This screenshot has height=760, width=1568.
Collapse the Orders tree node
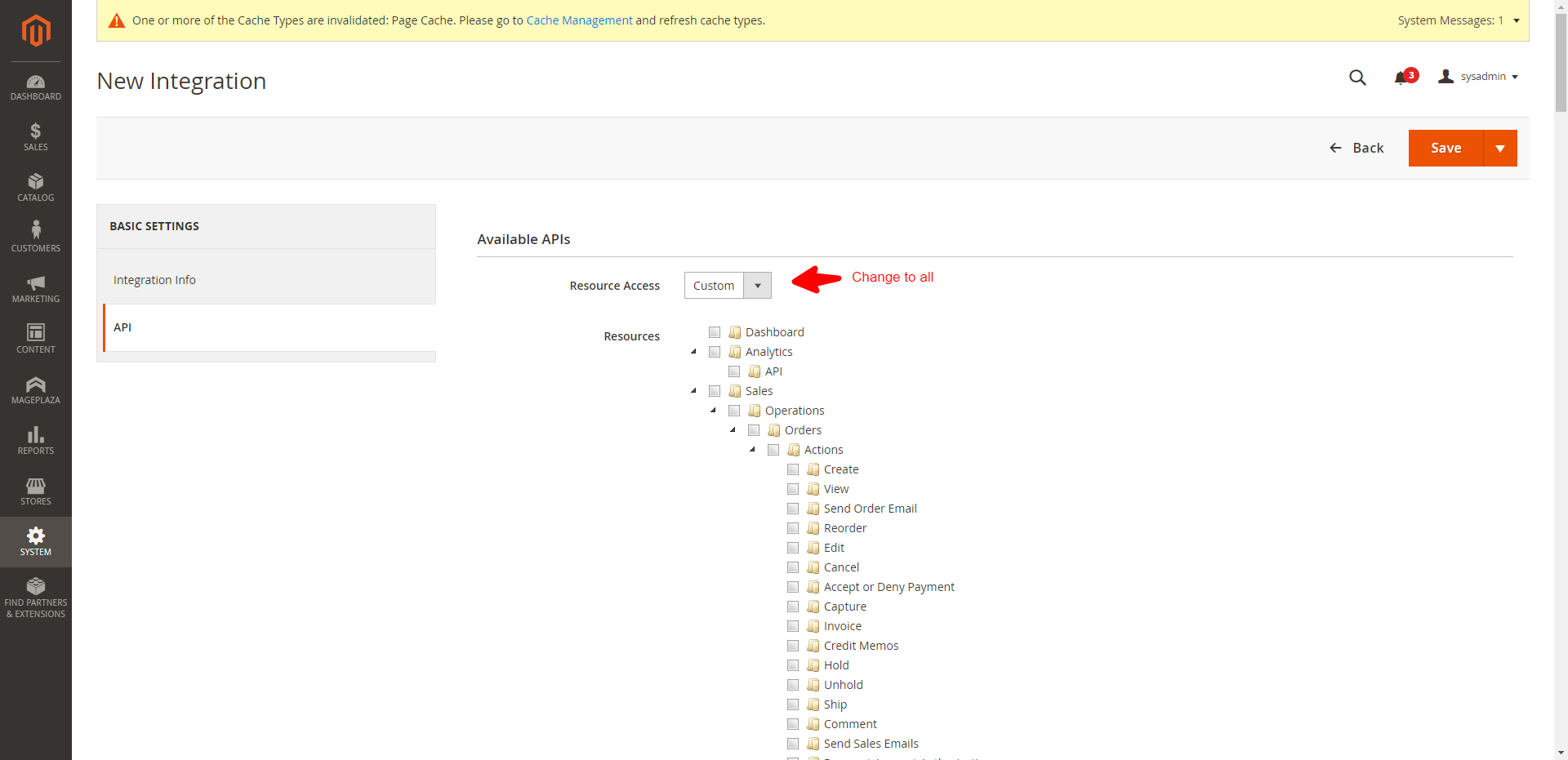point(733,430)
